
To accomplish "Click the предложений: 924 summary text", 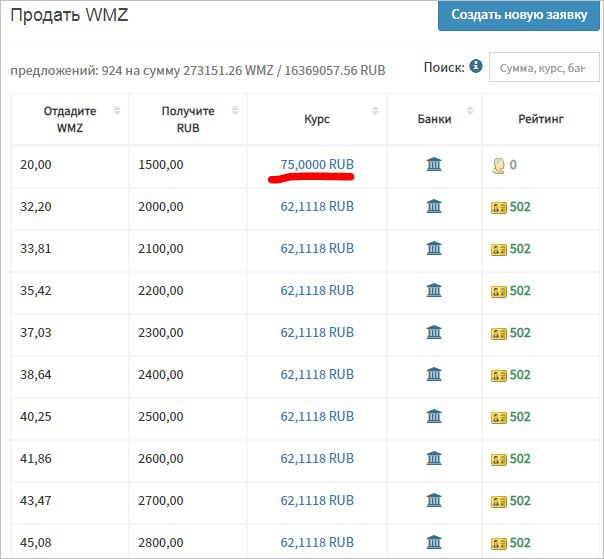I will click(198, 71).
